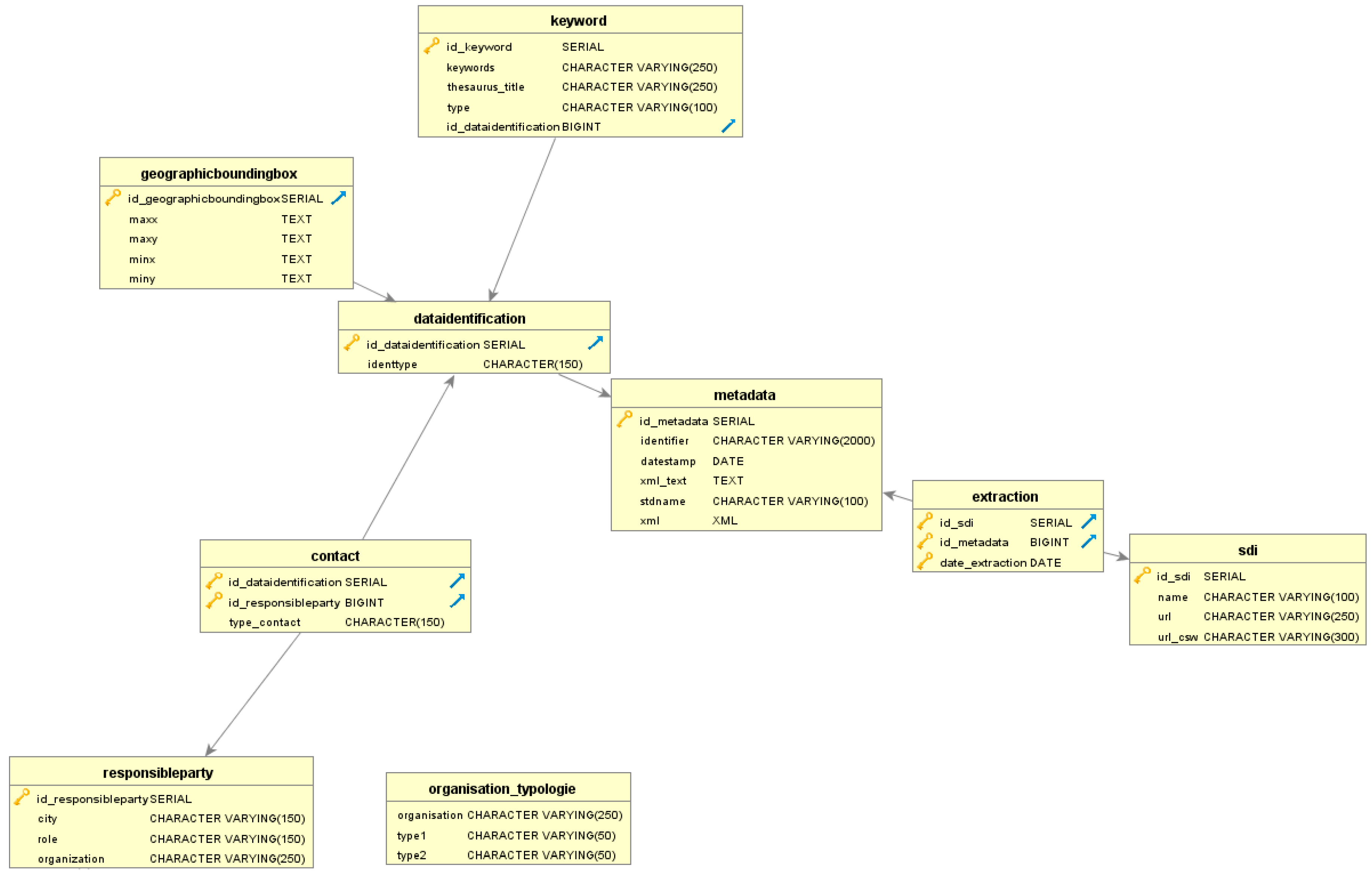Select the xml_text field in the metadata table
Image resolution: width=1372 pixels, height=875 pixels.
pos(663,481)
